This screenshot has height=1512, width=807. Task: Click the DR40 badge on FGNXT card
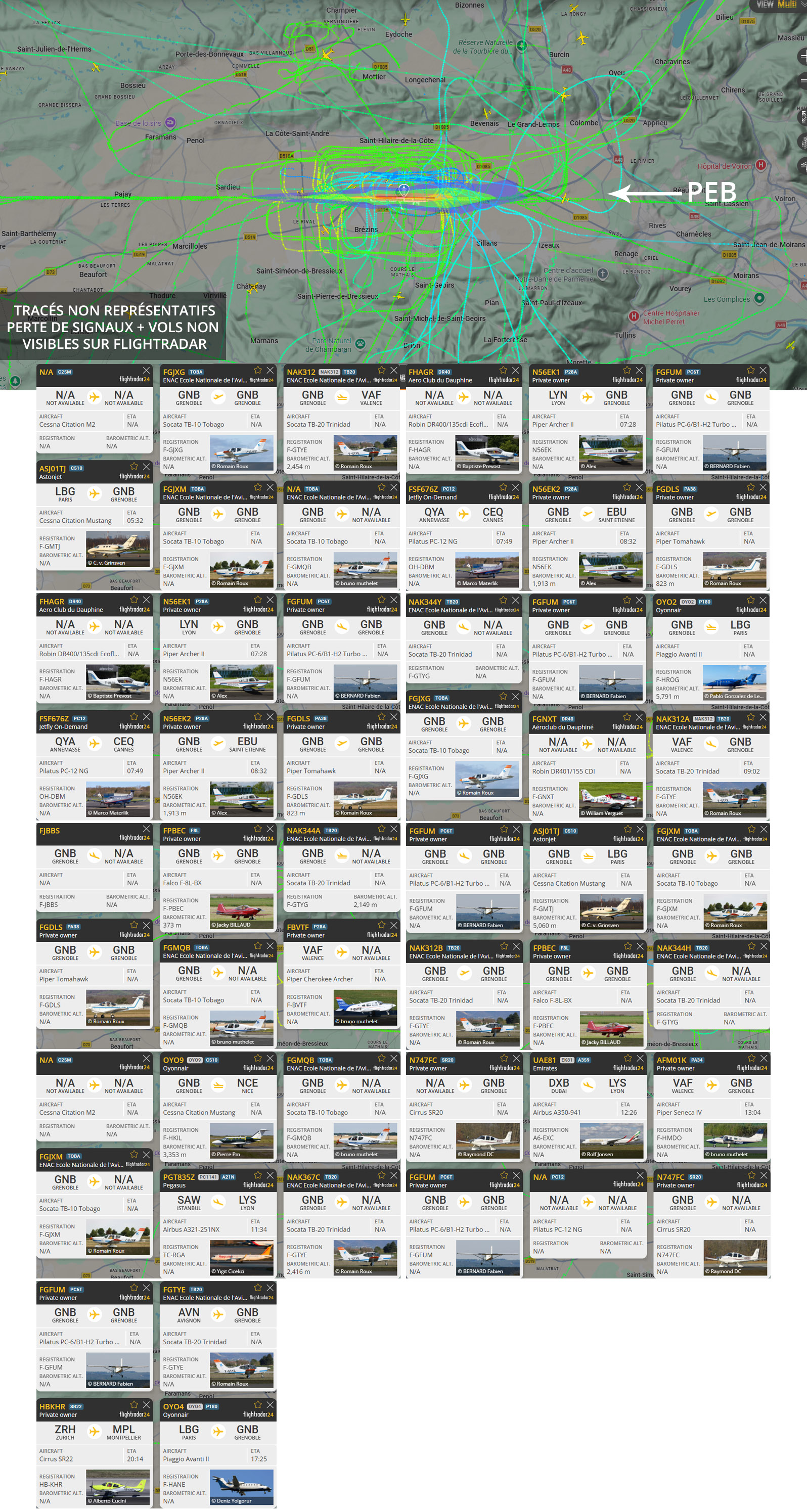pyautogui.click(x=567, y=719)
